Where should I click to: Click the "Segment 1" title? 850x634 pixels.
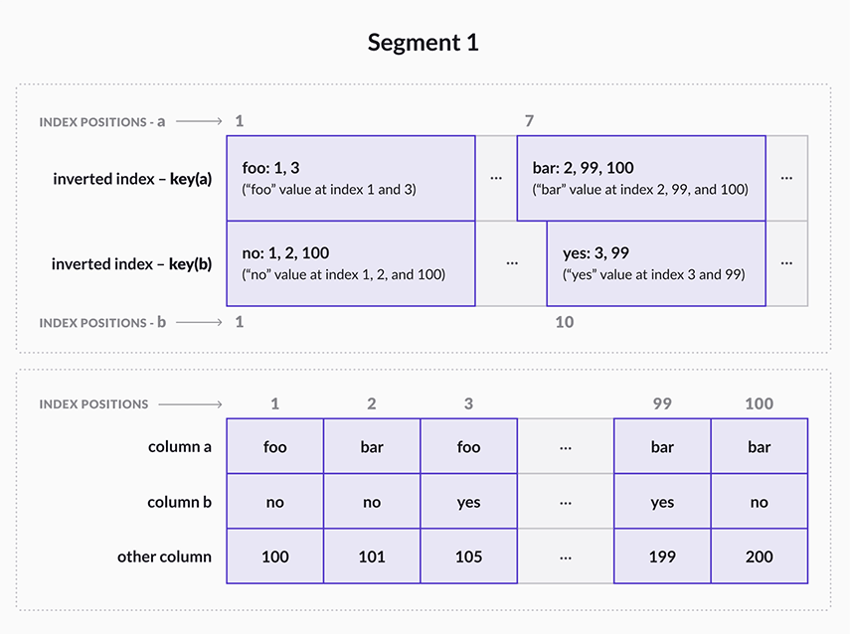pyautogui.click(x=423, y=43)
